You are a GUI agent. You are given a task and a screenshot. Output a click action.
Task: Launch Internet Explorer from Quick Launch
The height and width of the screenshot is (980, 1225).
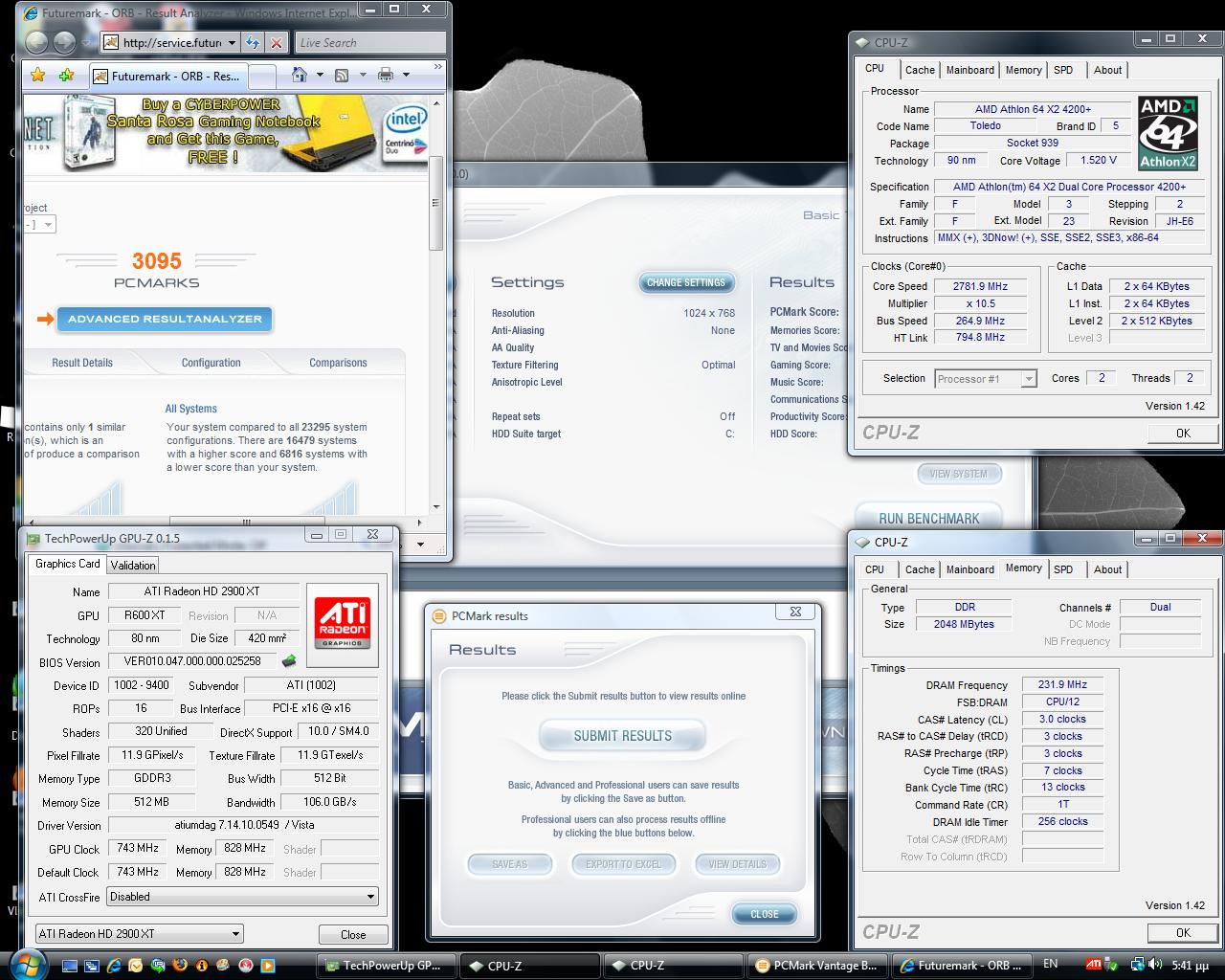coord(116,966)
